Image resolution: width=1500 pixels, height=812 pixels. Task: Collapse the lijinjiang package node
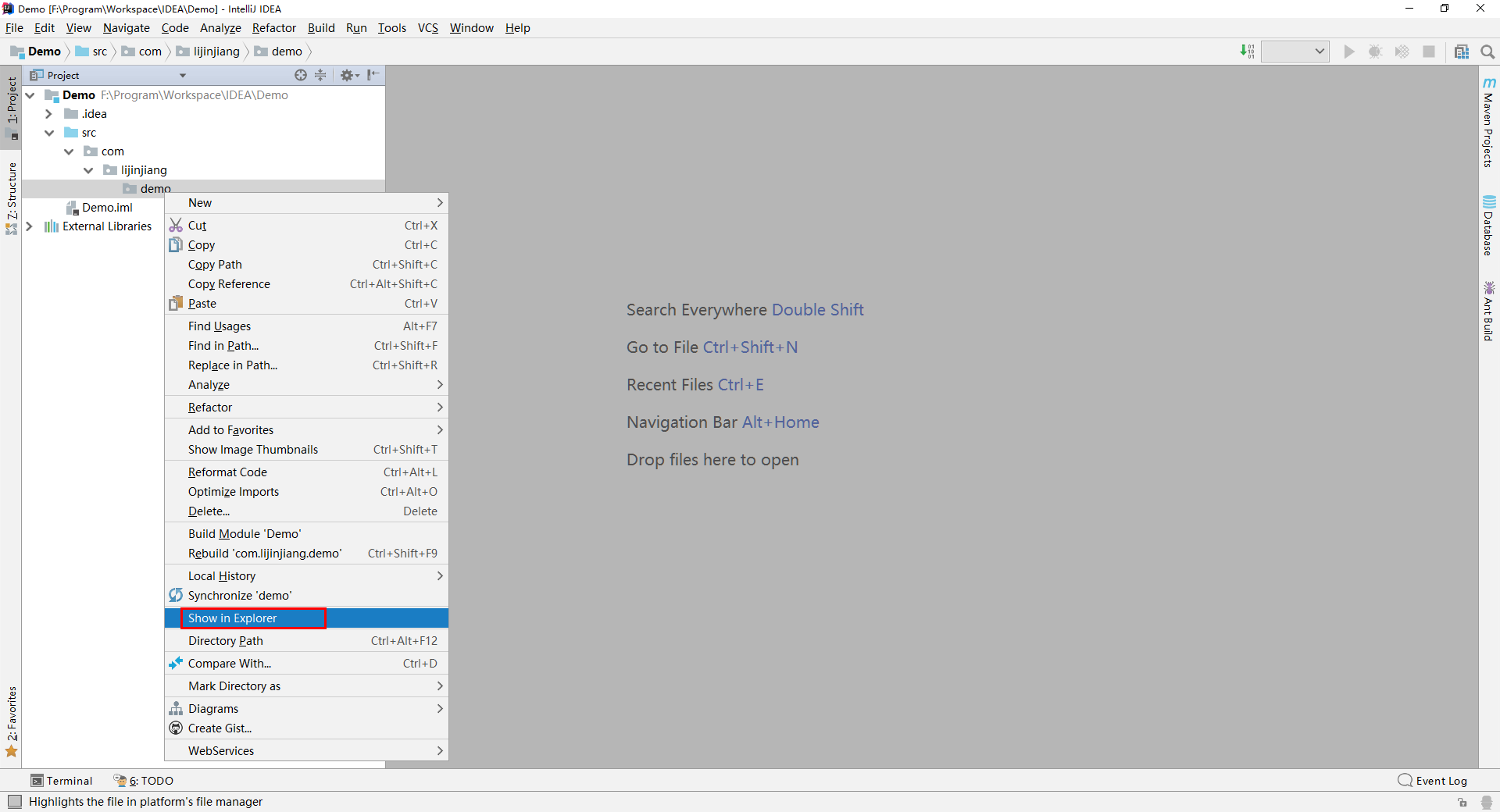tap(88, 170)
